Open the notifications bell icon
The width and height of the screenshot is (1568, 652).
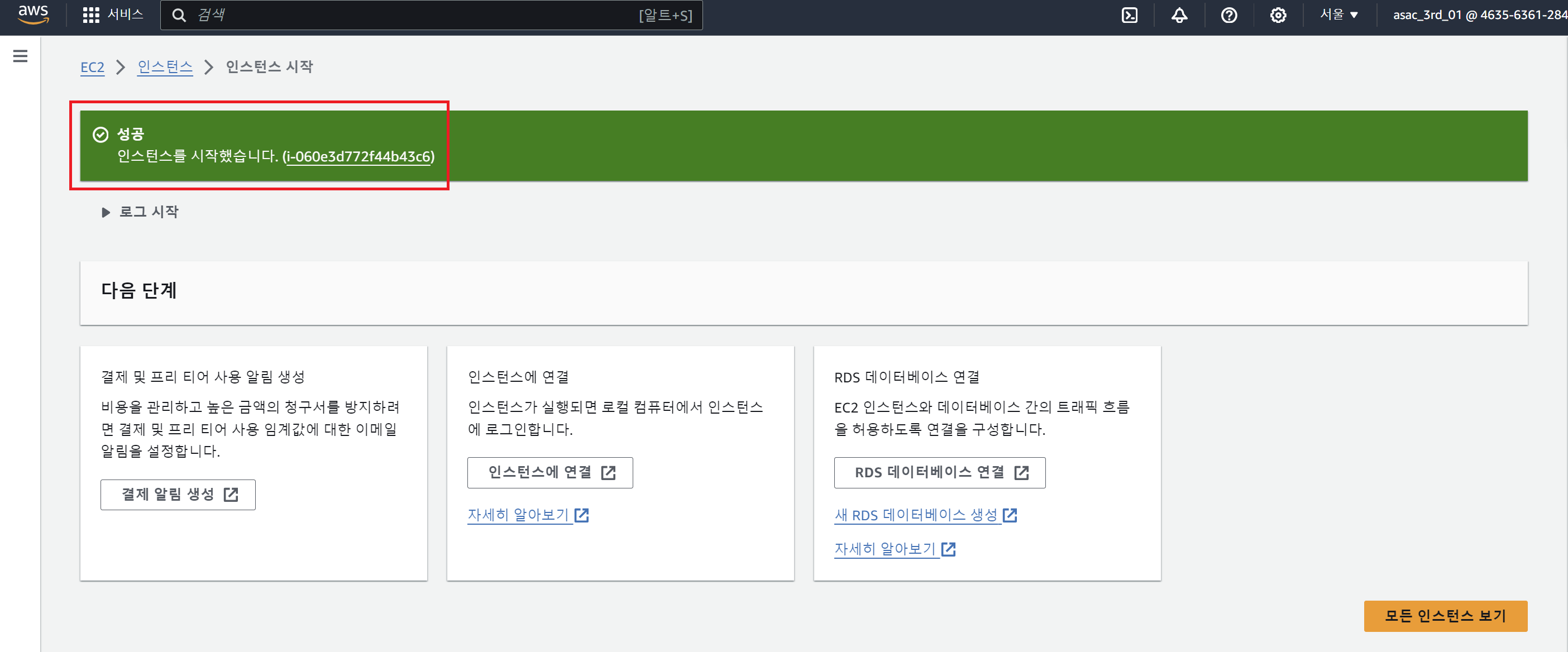click(1179, 15)
